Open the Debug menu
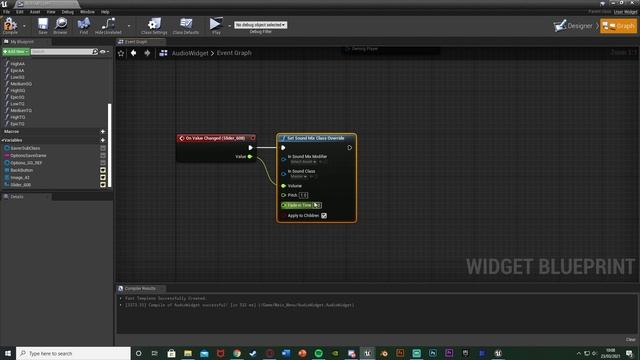 (67, 12)
